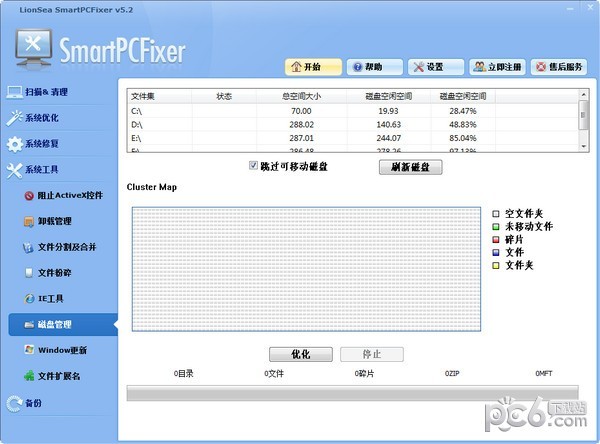Click the gear icon beside 系统修复
The image size is (600, 444).
[x=15, y=144]
